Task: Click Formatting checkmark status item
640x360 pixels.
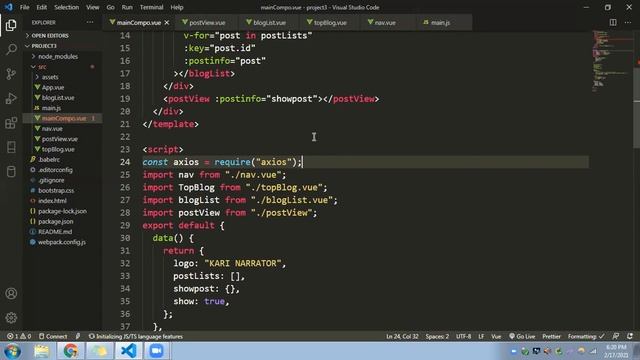Action: [586, 336]
